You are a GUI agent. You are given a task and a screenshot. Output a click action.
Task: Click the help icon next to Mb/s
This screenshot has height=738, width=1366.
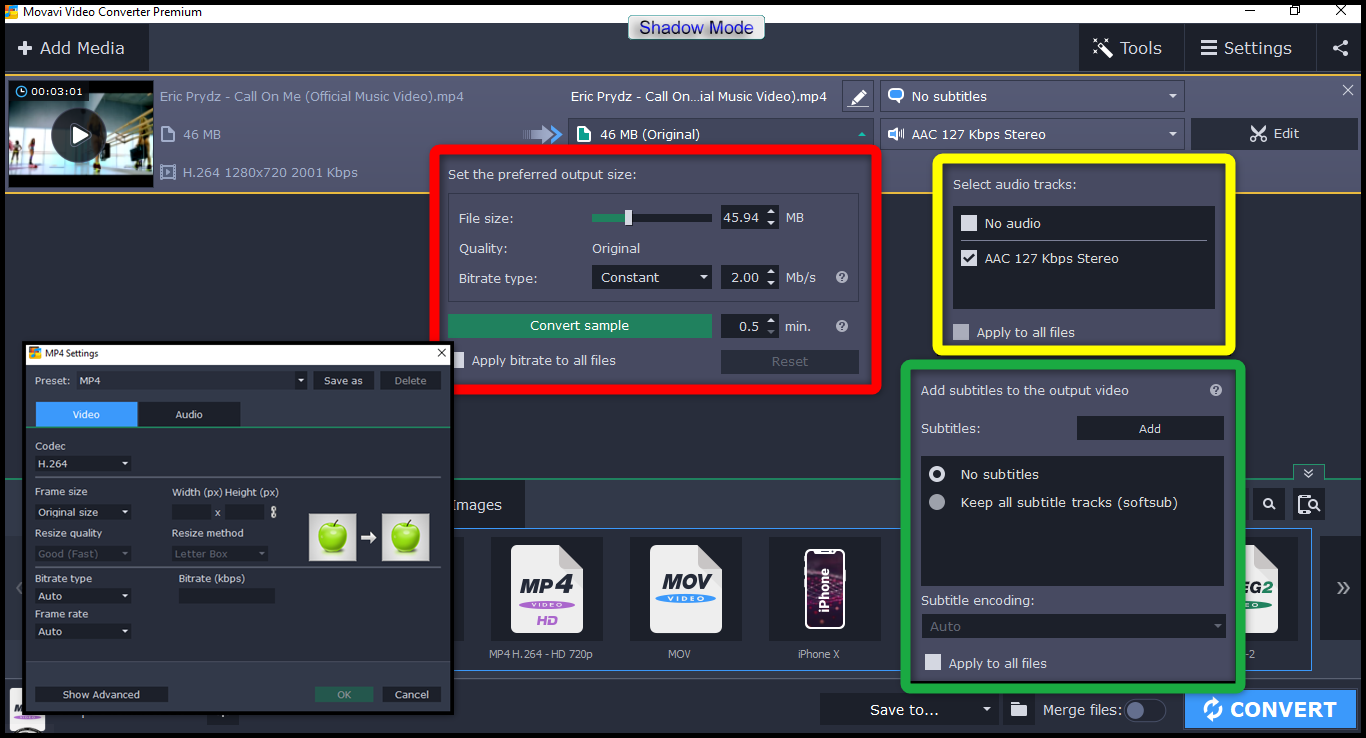click(x=842, y=277)
